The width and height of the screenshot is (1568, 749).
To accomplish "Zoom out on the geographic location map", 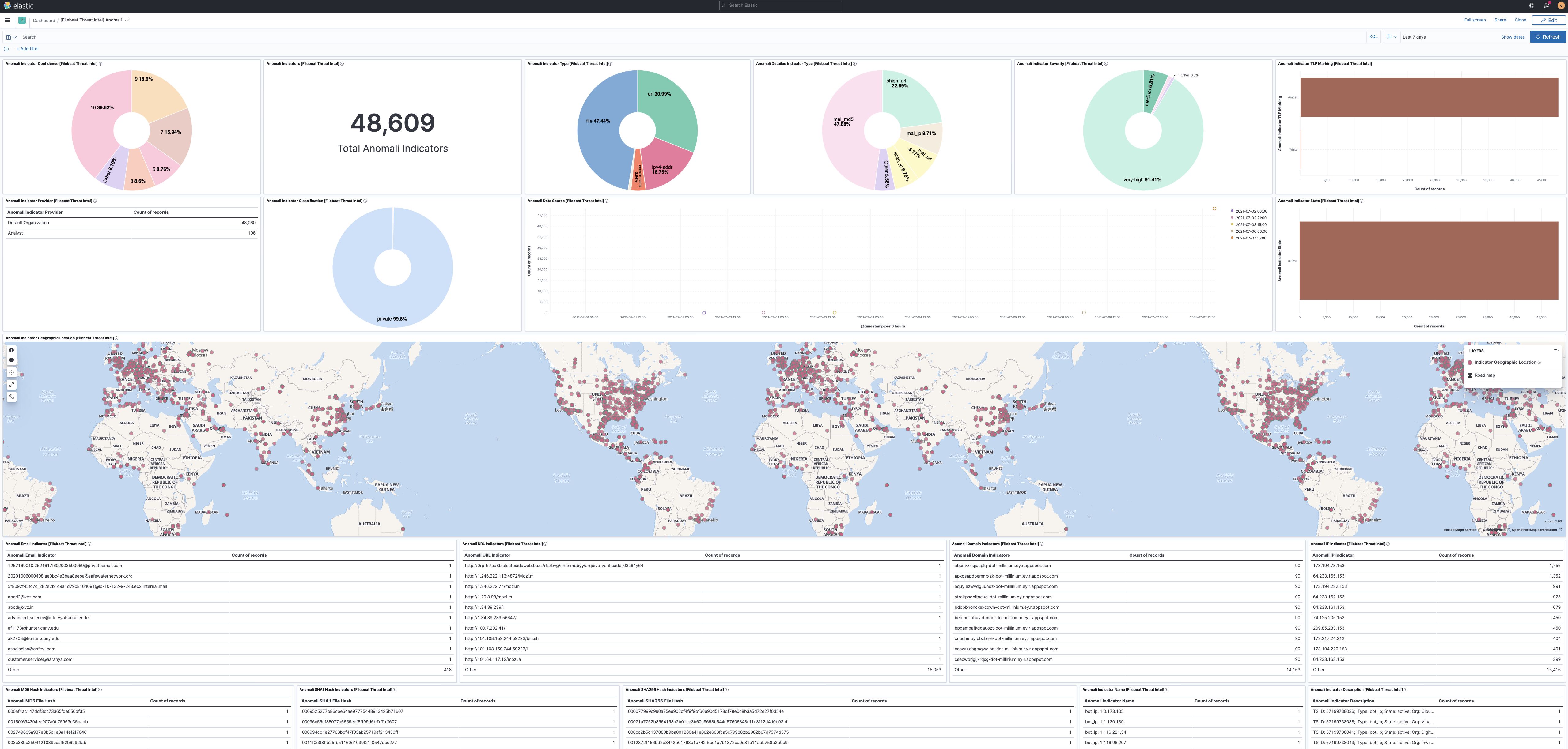I will pyautogui.click(x=11, y=359).
